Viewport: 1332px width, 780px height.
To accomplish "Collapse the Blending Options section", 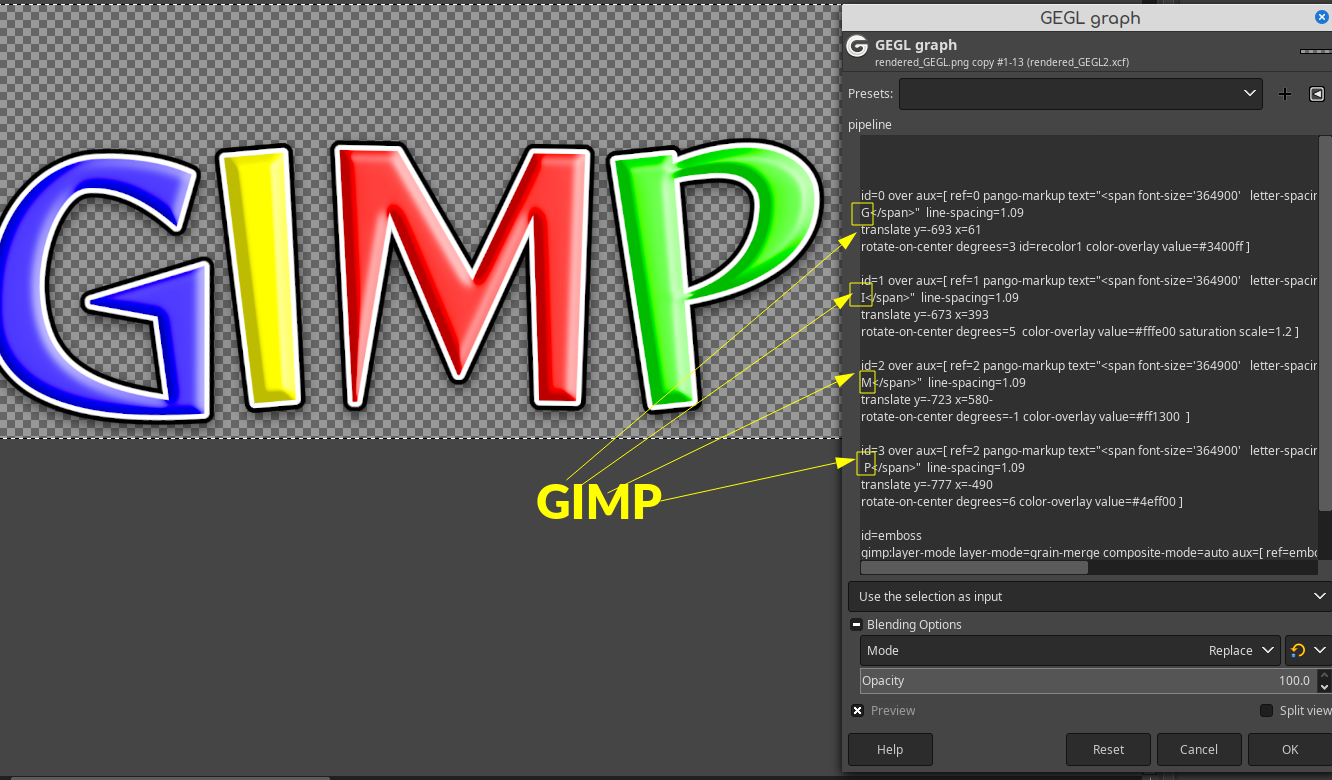I will coord(856,624).
